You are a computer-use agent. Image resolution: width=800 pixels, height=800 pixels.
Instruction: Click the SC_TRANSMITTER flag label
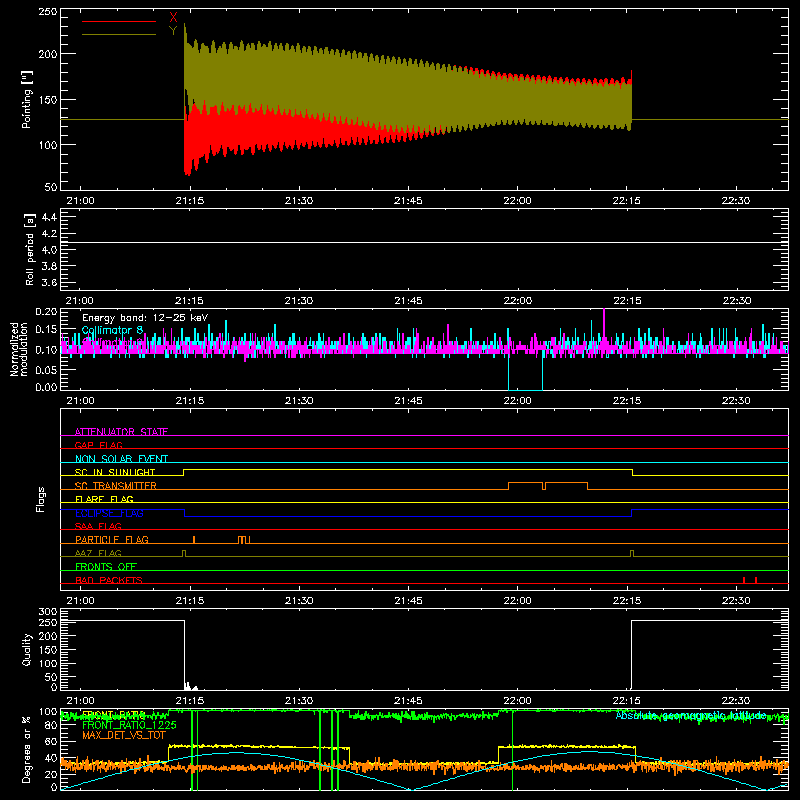pos(115,486)
